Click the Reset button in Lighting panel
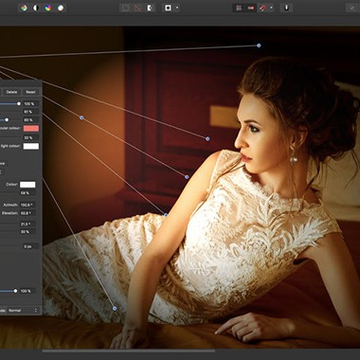Image resolution: width=360 pixels, height=360 pixels. pos(31,92)
